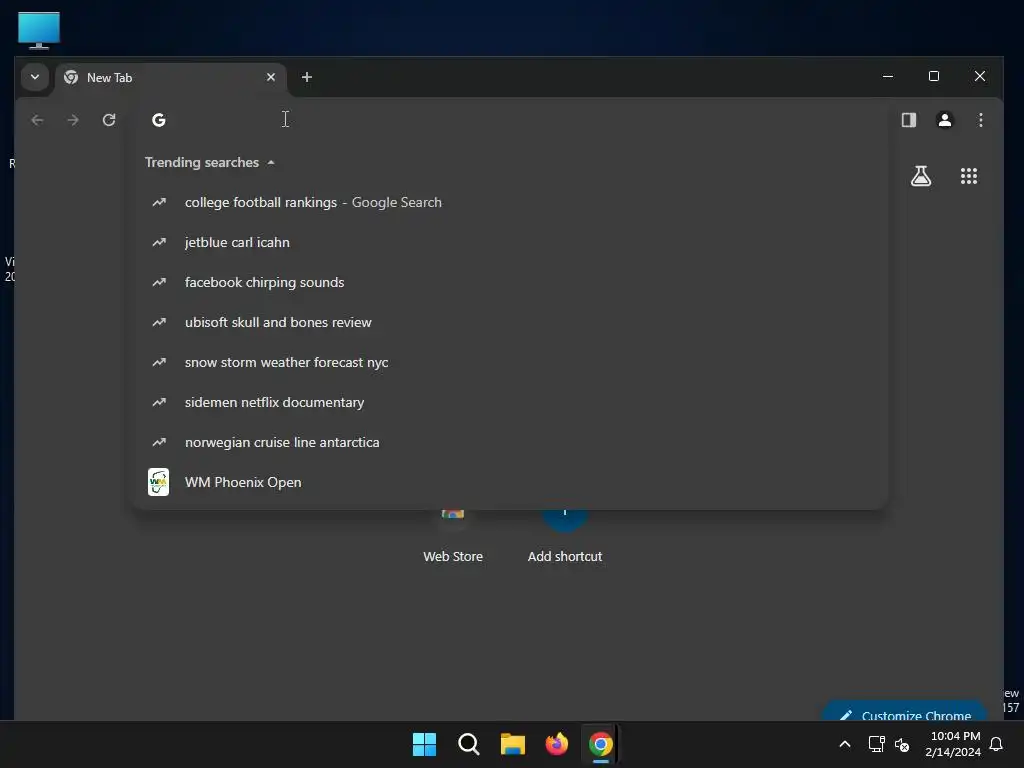Open Windows taskbar search

click(x=468, y=744)
